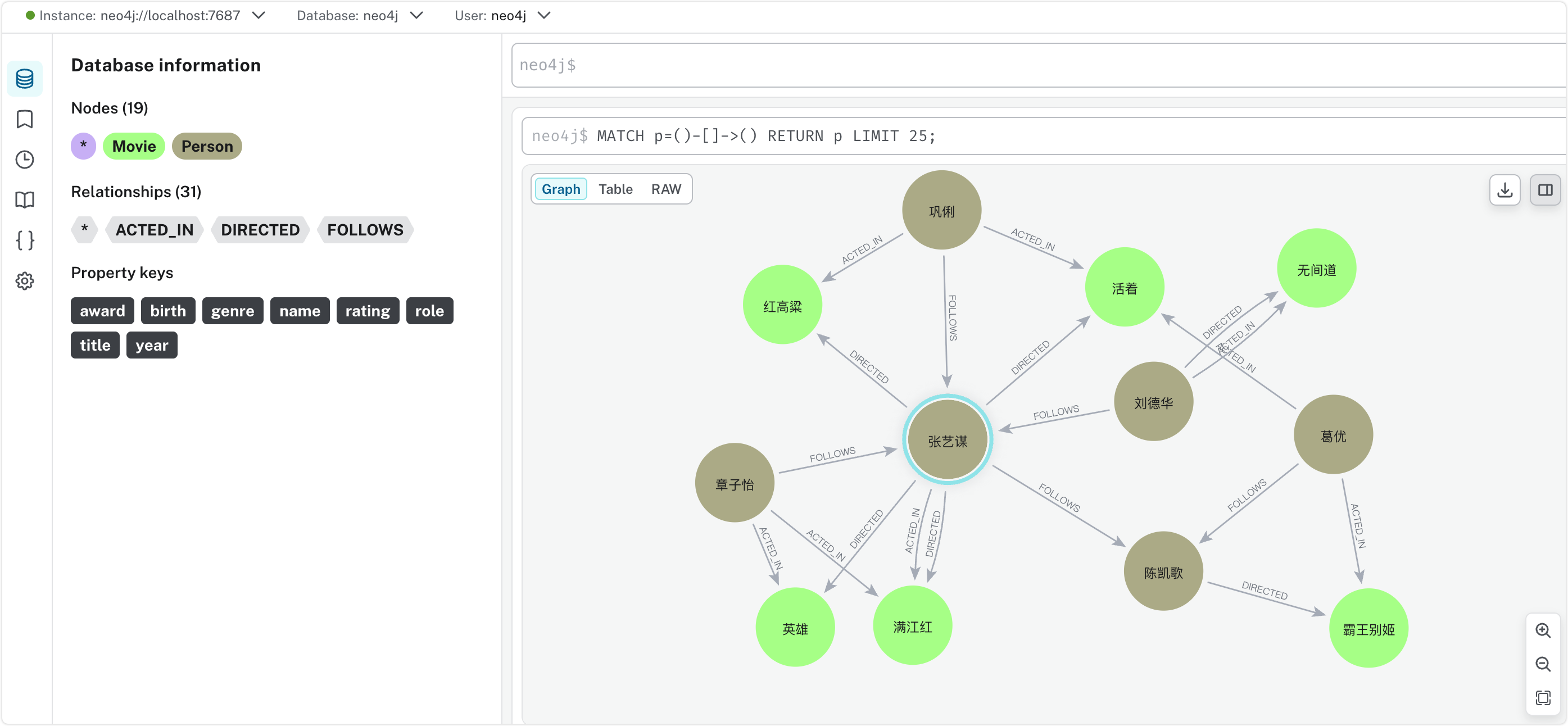The width and height of the screenshot is (1568, 726).
Task: Click the rating property key
Action: pos(368,311)
